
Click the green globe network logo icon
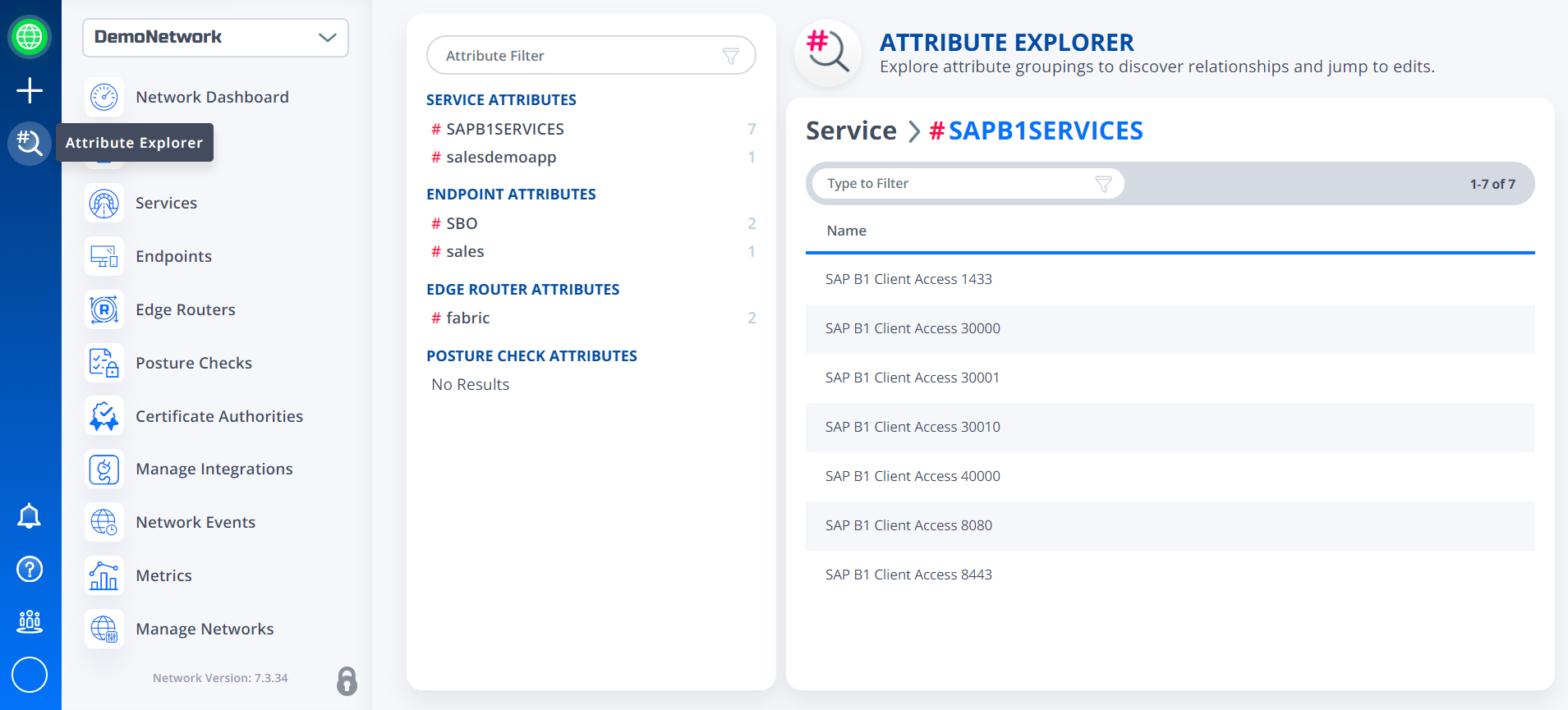coord(30,37)
